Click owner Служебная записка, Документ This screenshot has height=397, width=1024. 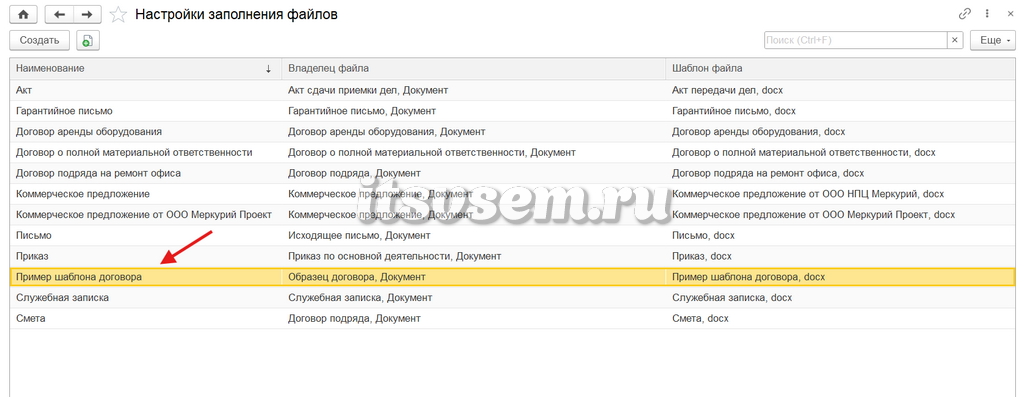click(360, 297)
